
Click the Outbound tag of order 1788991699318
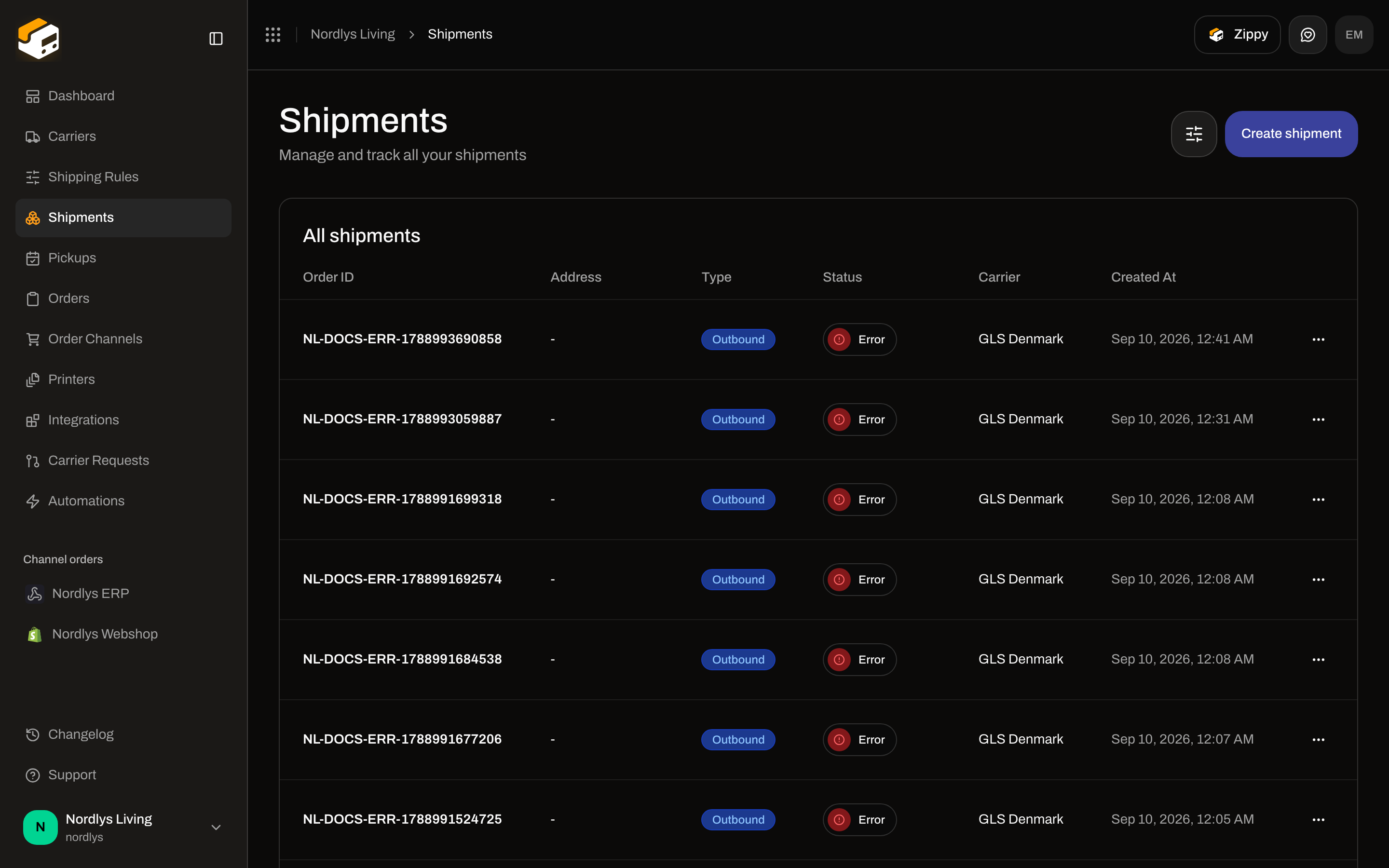coord(738,500)
